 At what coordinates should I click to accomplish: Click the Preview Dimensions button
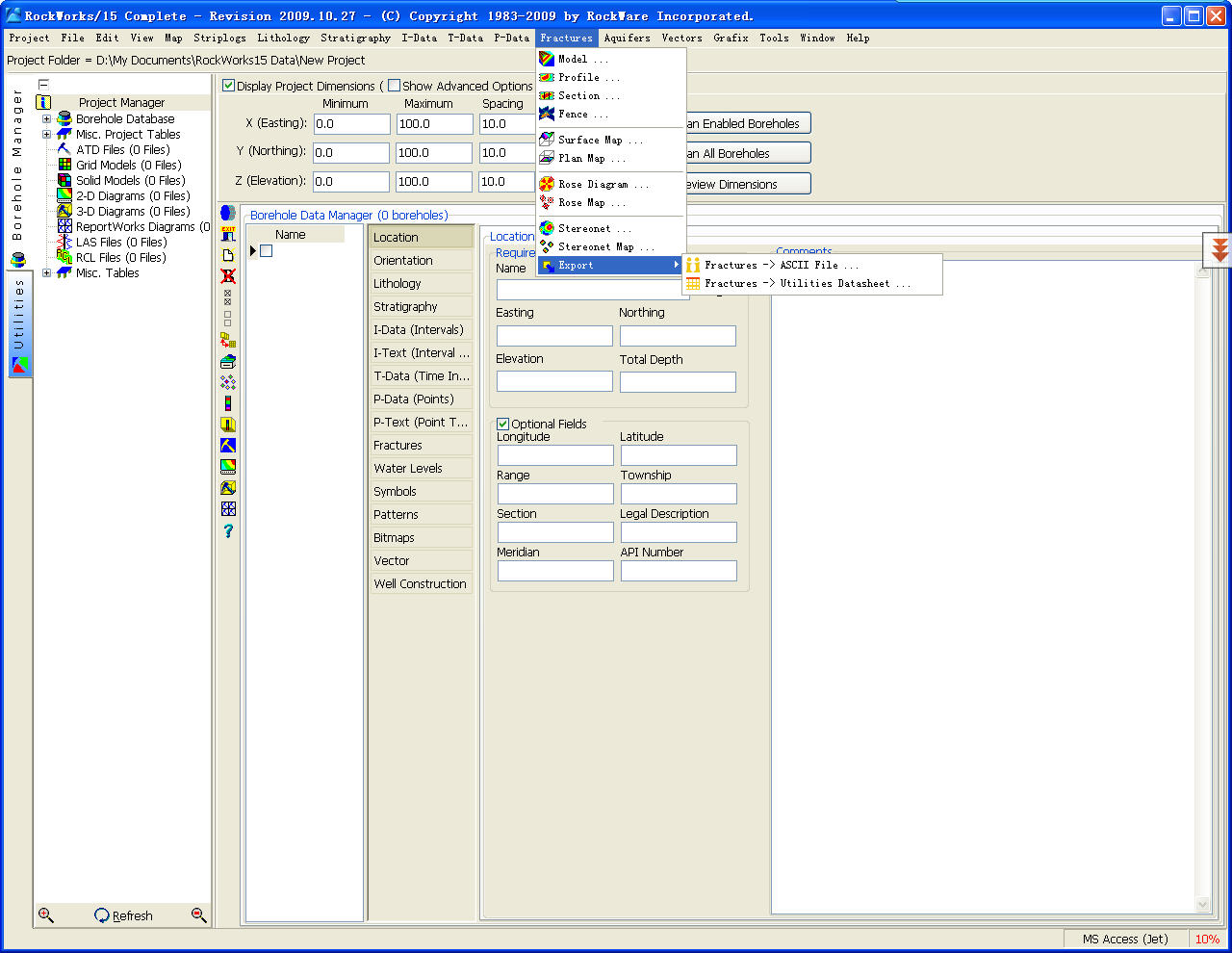click(x=748, y=184)
